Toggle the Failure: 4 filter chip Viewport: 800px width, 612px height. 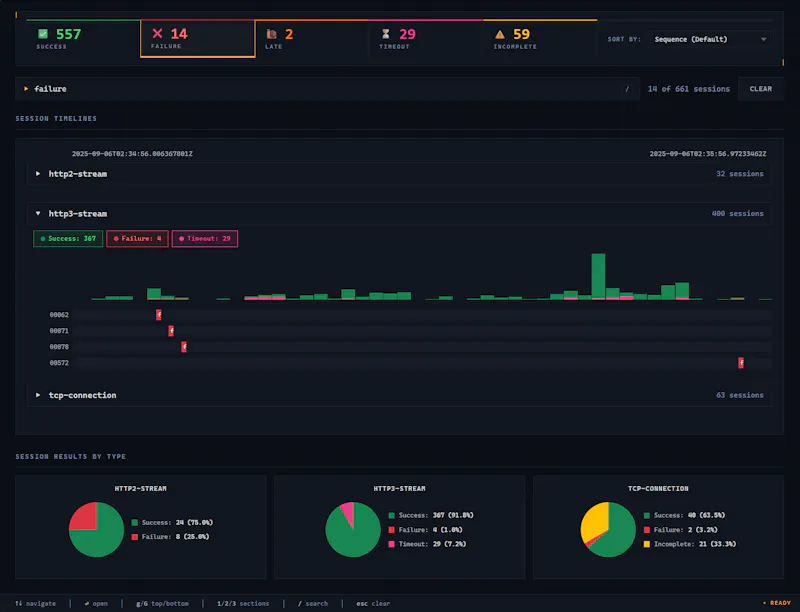(137, 239)
